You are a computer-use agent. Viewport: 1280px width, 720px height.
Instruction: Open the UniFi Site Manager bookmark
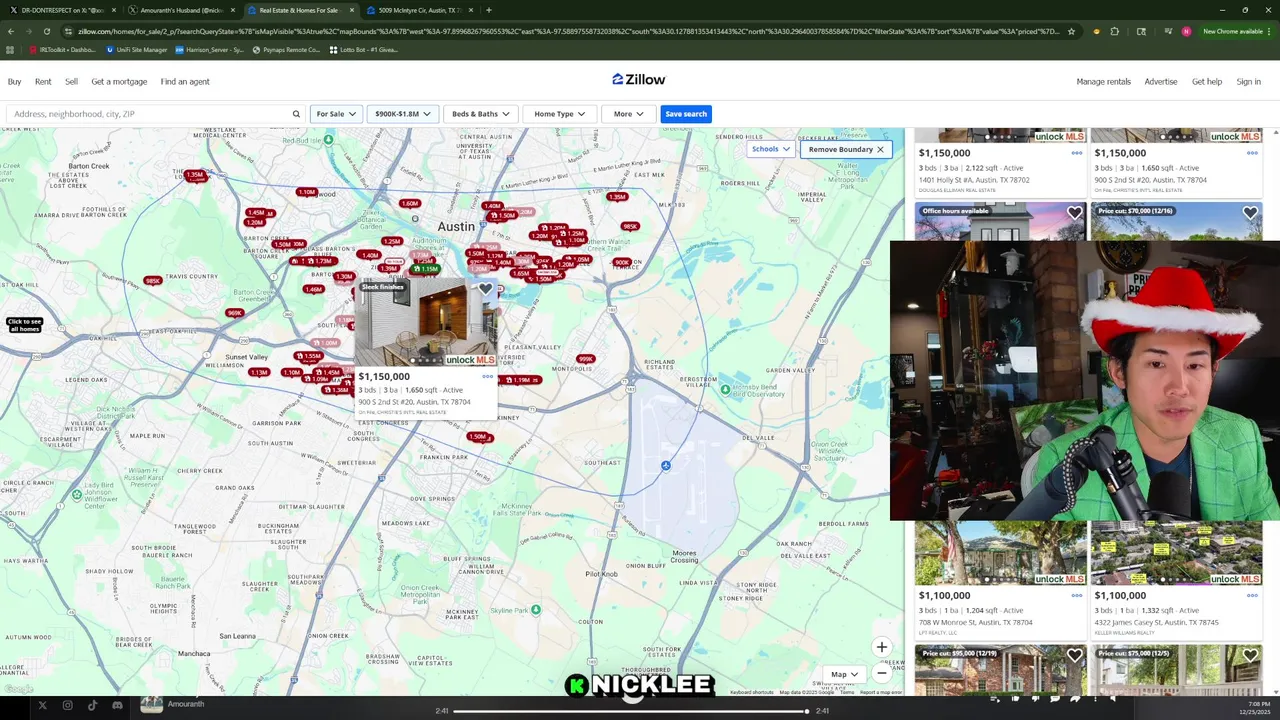point(136,49)
